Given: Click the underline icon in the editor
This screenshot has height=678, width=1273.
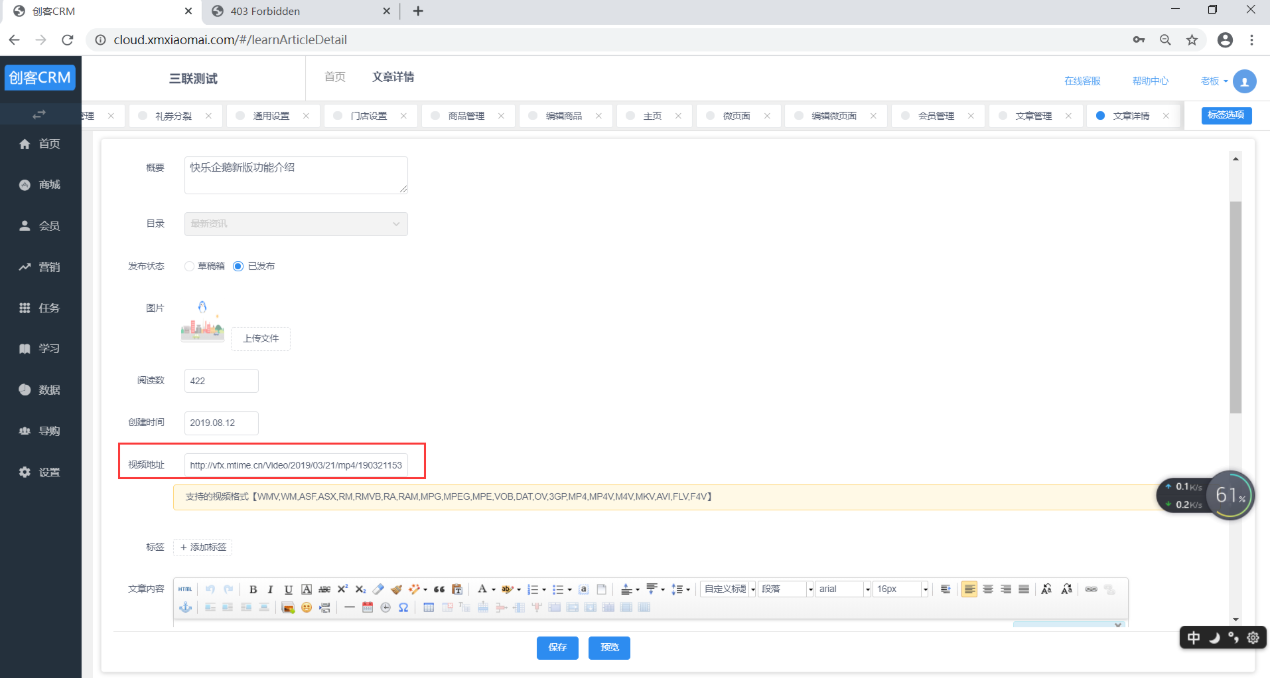Looking at the screenshot, I should [x=288, y=590].
